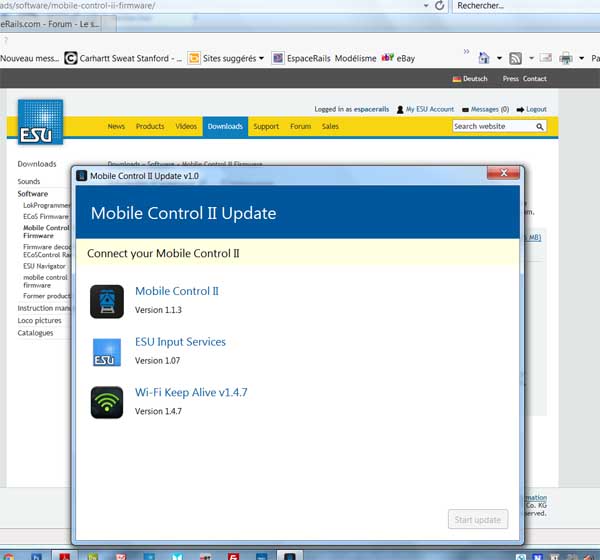Click the Version 1.1.3 text
The height and width of the screenshot is (560, 600).
[158, 310]
